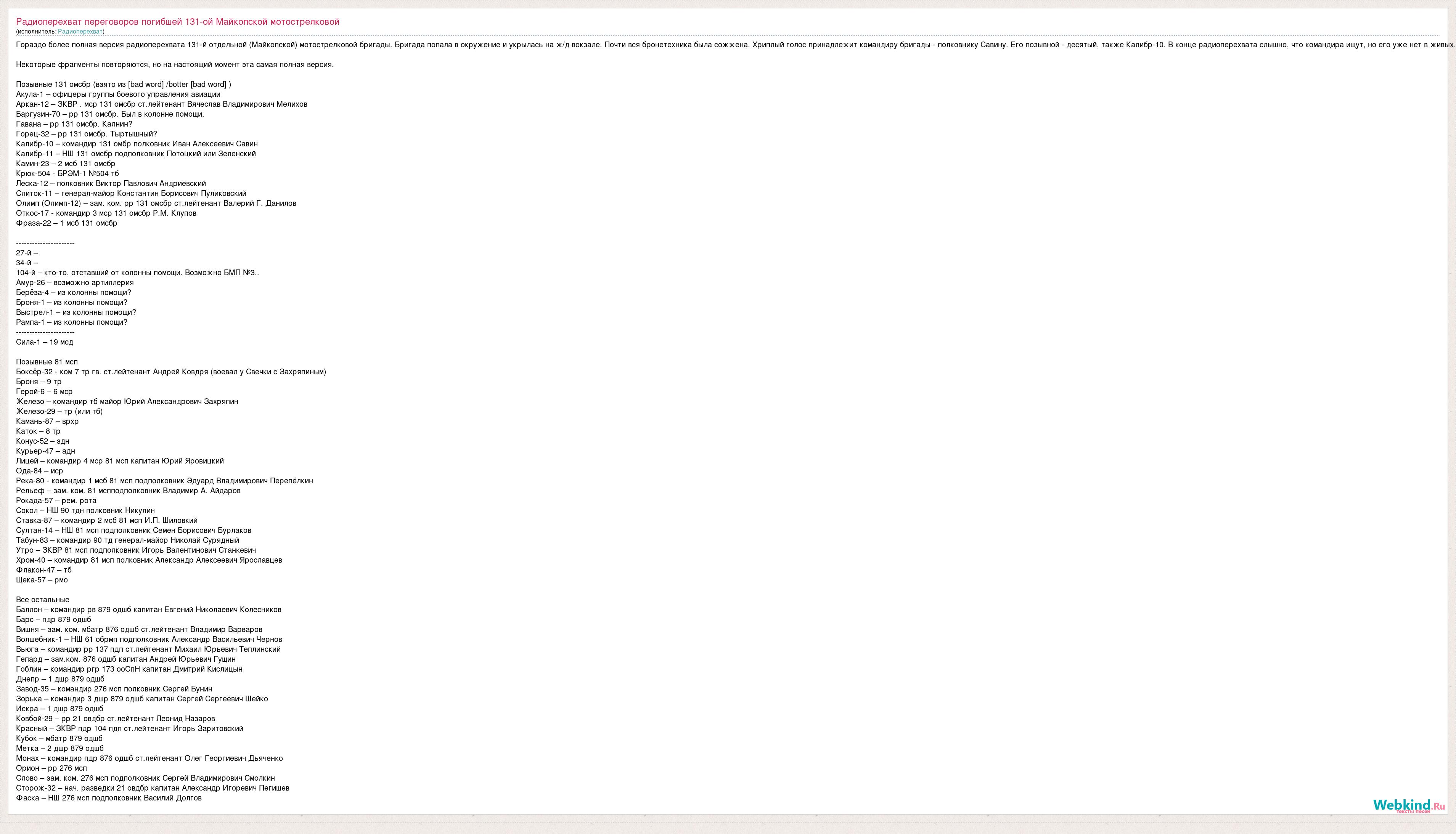The height and width of the screenshot is (834, 1456).
Task: Click the Все остальные heading
Action: [x=42, y=600]
